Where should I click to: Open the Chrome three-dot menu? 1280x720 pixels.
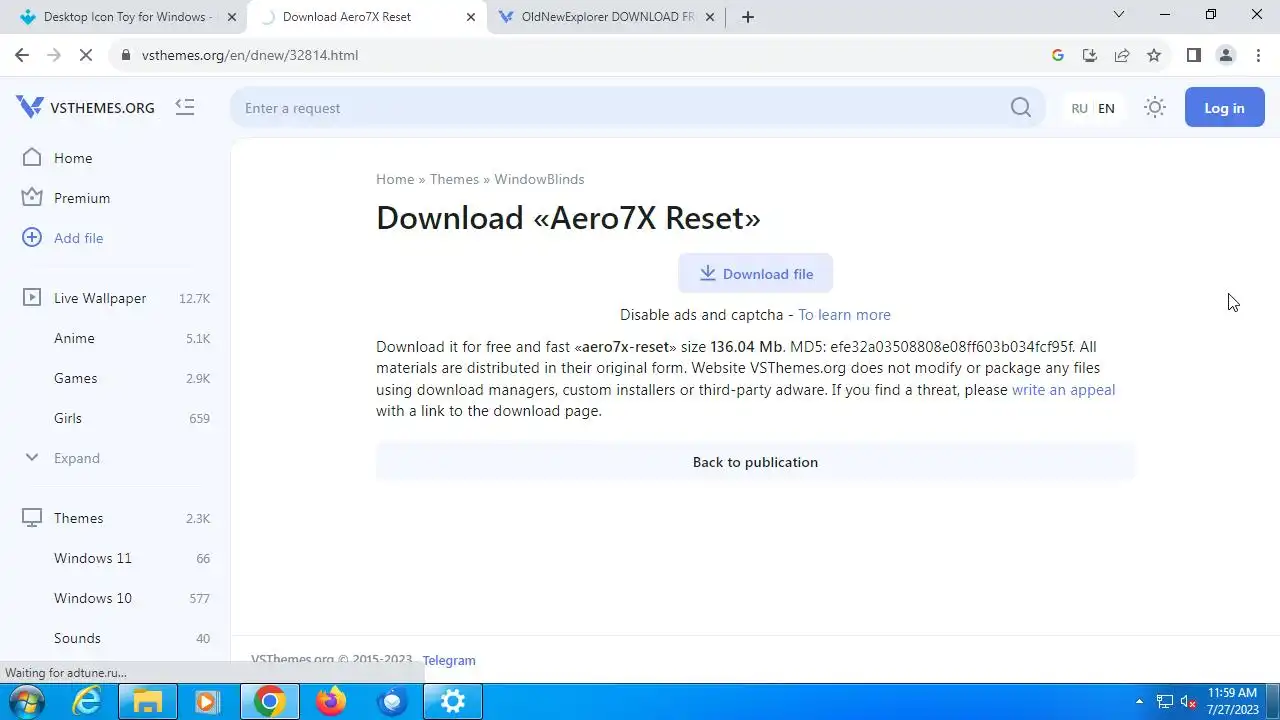tap(1257, 55)
